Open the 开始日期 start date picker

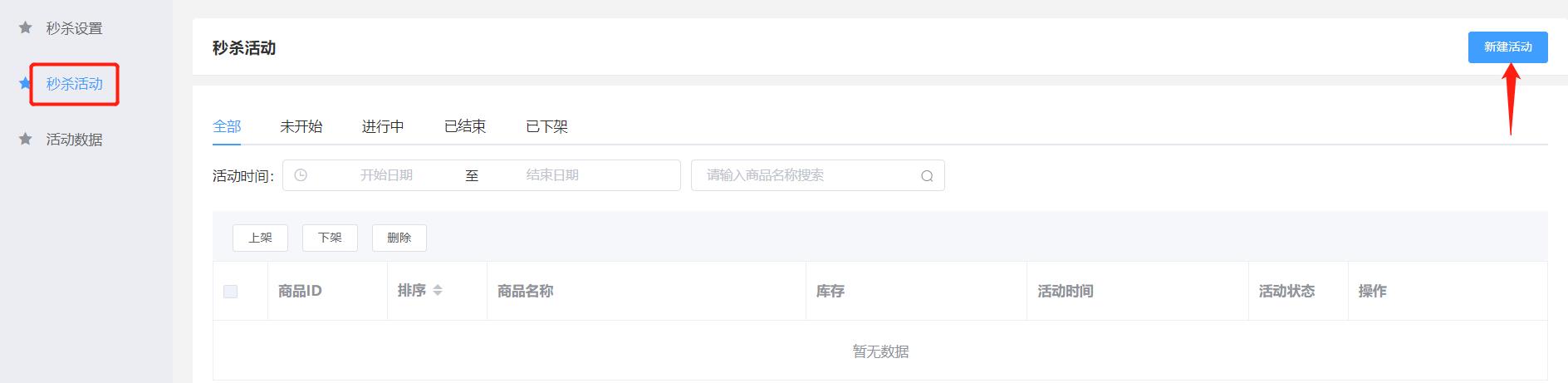pyautogui.click(x=386, y=175)
